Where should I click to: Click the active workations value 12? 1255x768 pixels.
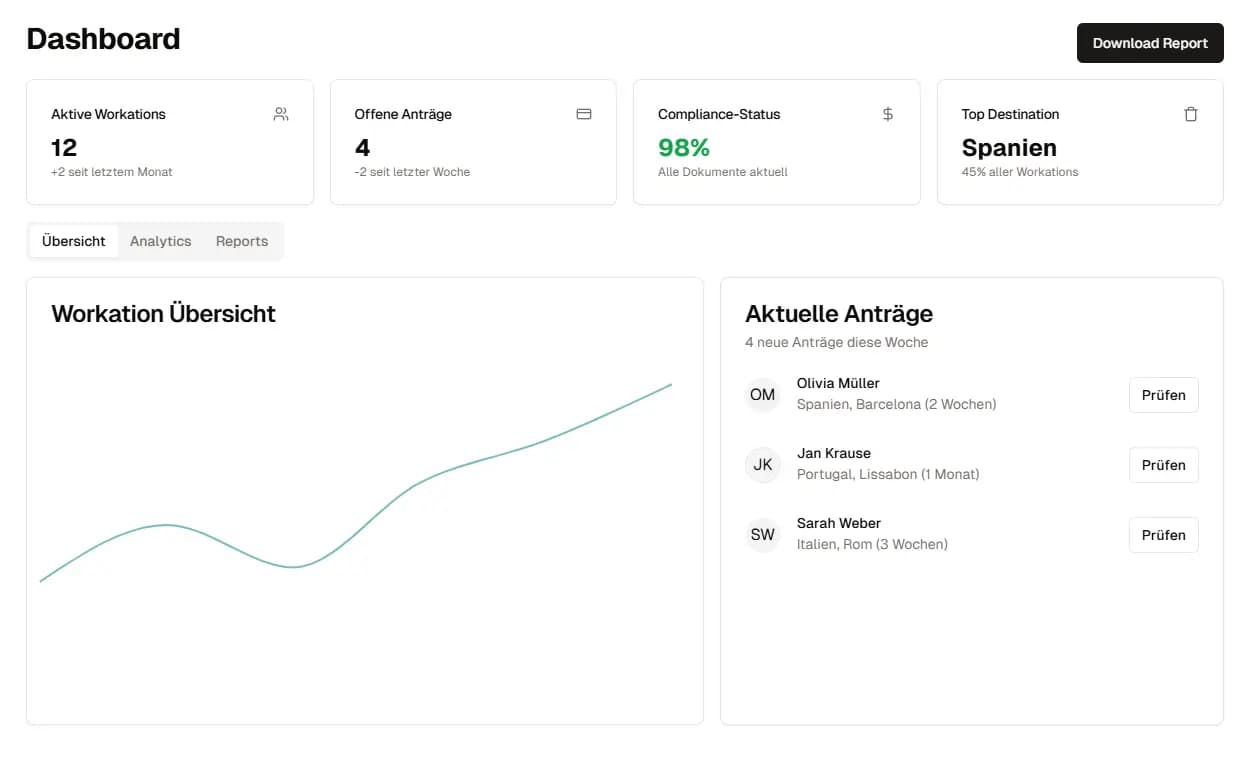64,148
